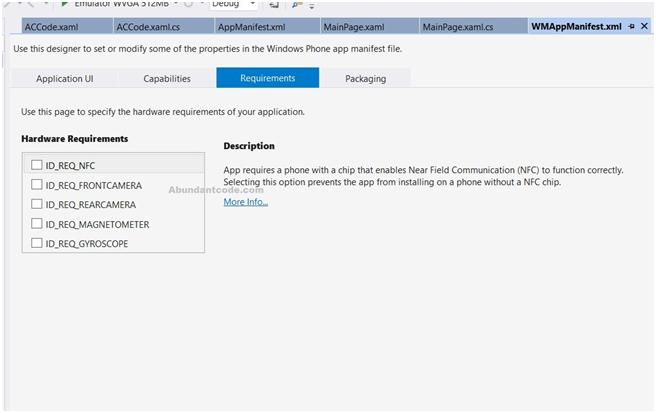Open the AppManifest.xml tab
This screenshot has width=656, height=413.
tap(267, 27)
